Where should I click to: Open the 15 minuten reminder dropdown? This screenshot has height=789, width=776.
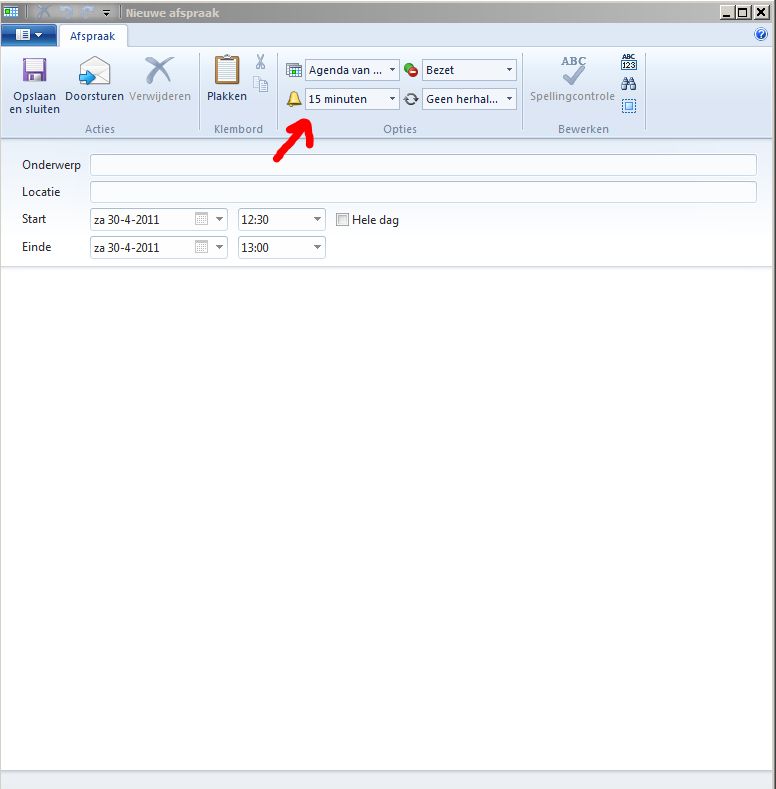tap(392, 99)
